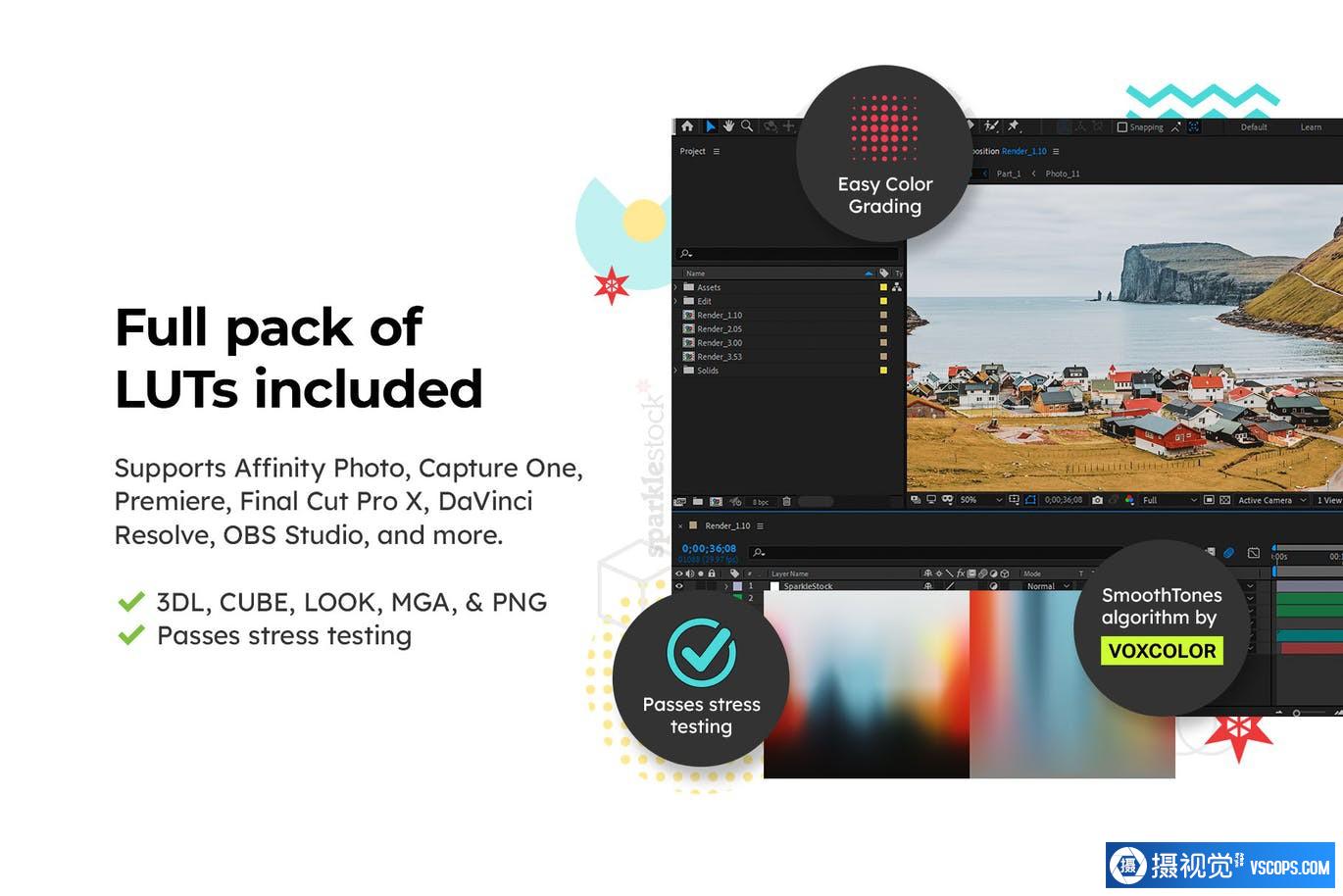Select the Puppet Pin tool
Image resolution: width=1343 pixels, height=896 pixels.
(x=1014, y=126)
